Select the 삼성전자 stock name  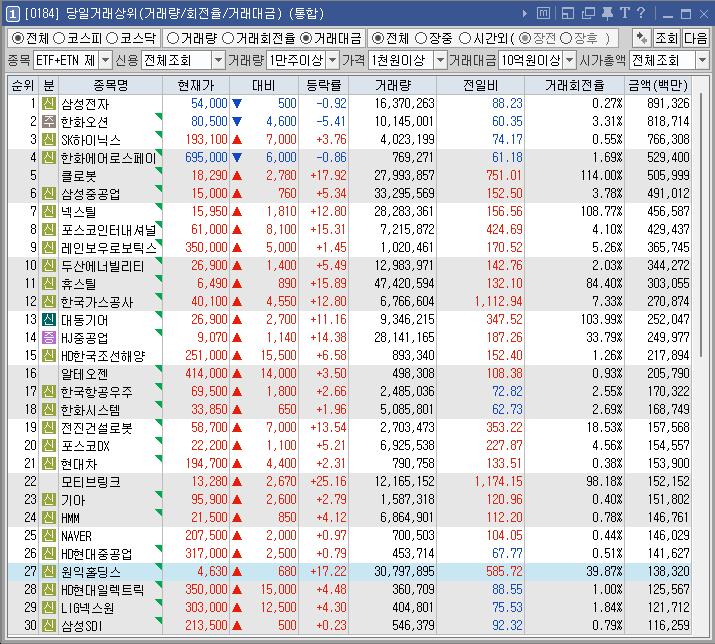tap(85, 104)
